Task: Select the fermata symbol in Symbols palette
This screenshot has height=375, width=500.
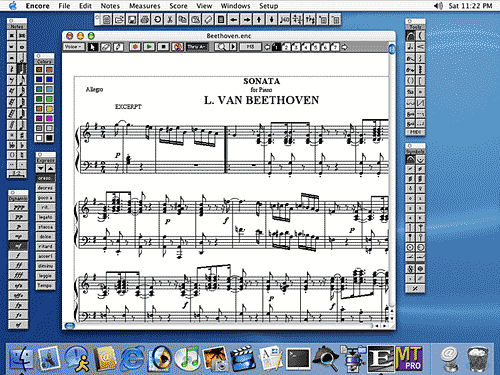Action: (410, 159)
